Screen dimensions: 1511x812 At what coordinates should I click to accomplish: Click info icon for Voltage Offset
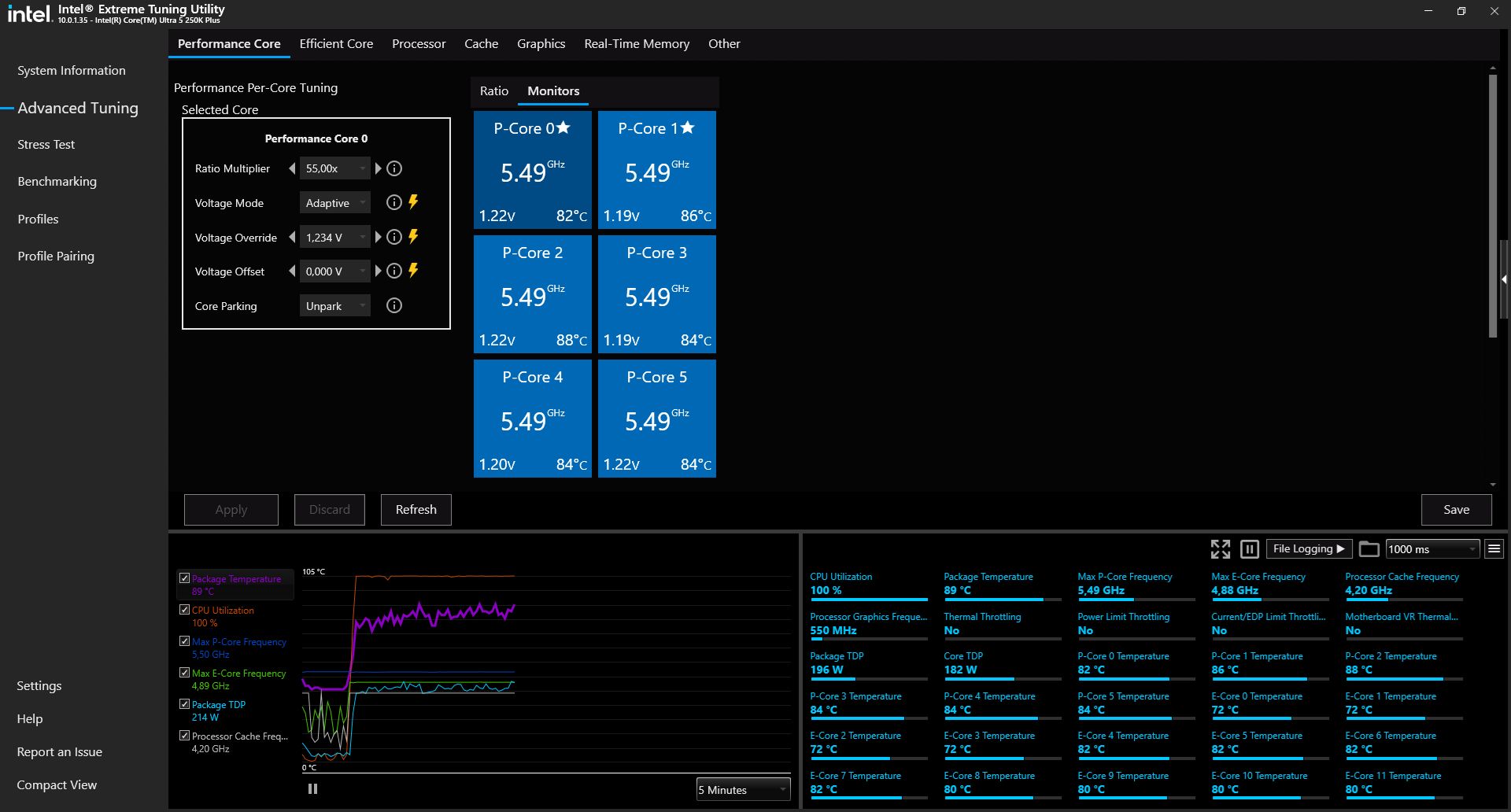(394, 271)
